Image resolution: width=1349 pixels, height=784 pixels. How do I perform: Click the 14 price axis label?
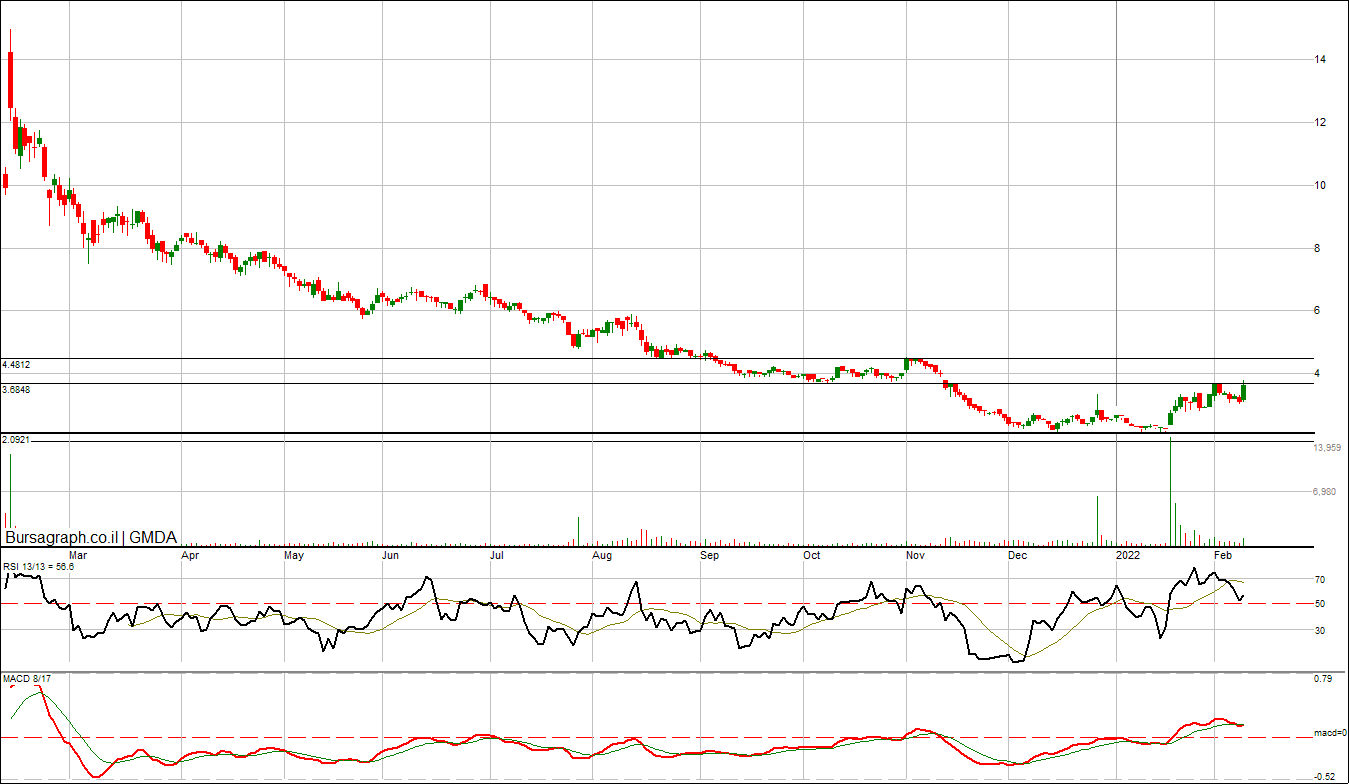point(1321,60)
